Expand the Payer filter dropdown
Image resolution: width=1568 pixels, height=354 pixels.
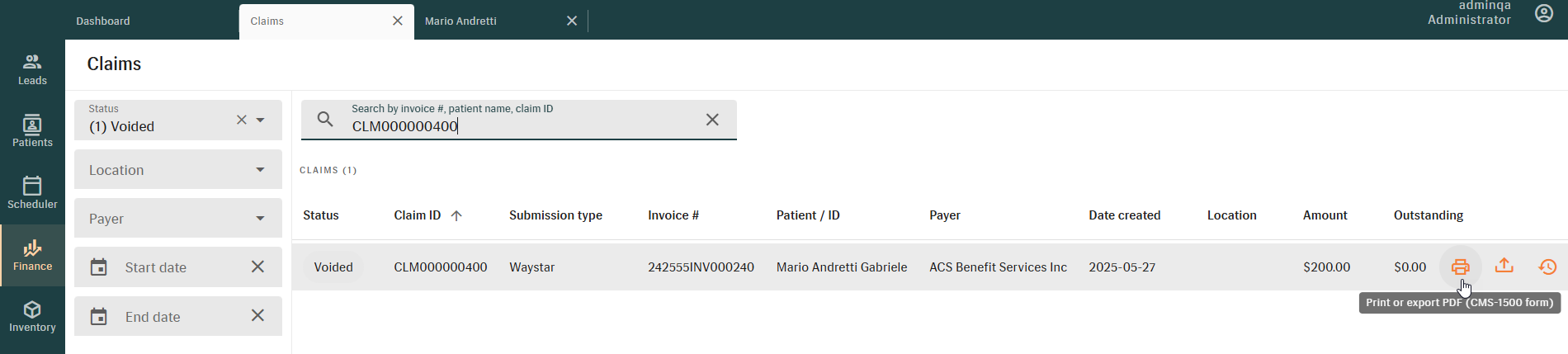pyautogui.click(x=260, y=219)
